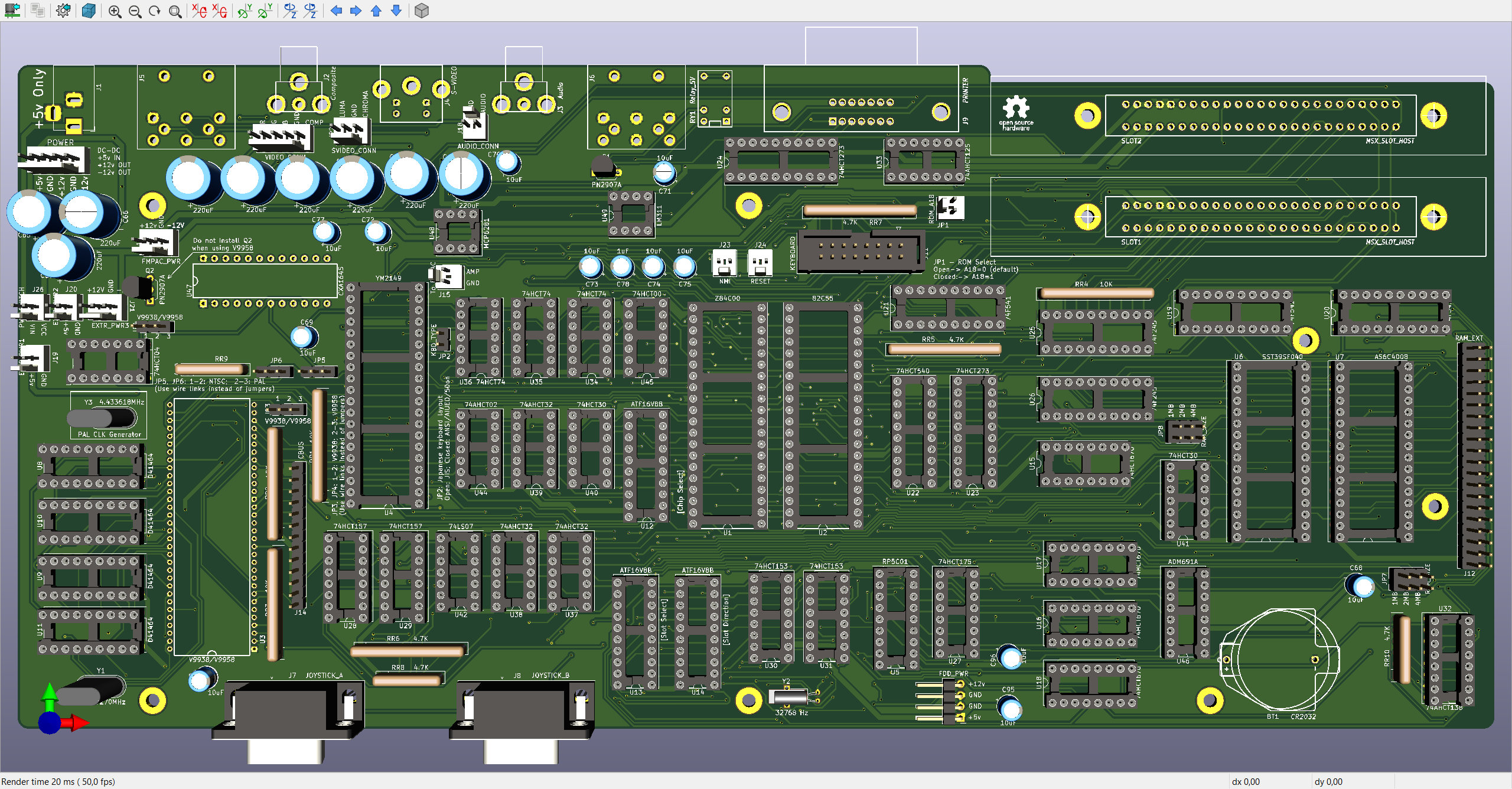Move board left with blue arrow

click(x=336, y=11)
